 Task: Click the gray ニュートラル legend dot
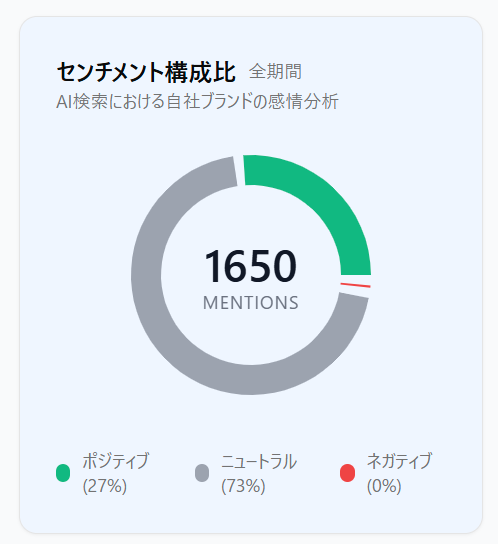click(x=202, y=473)
